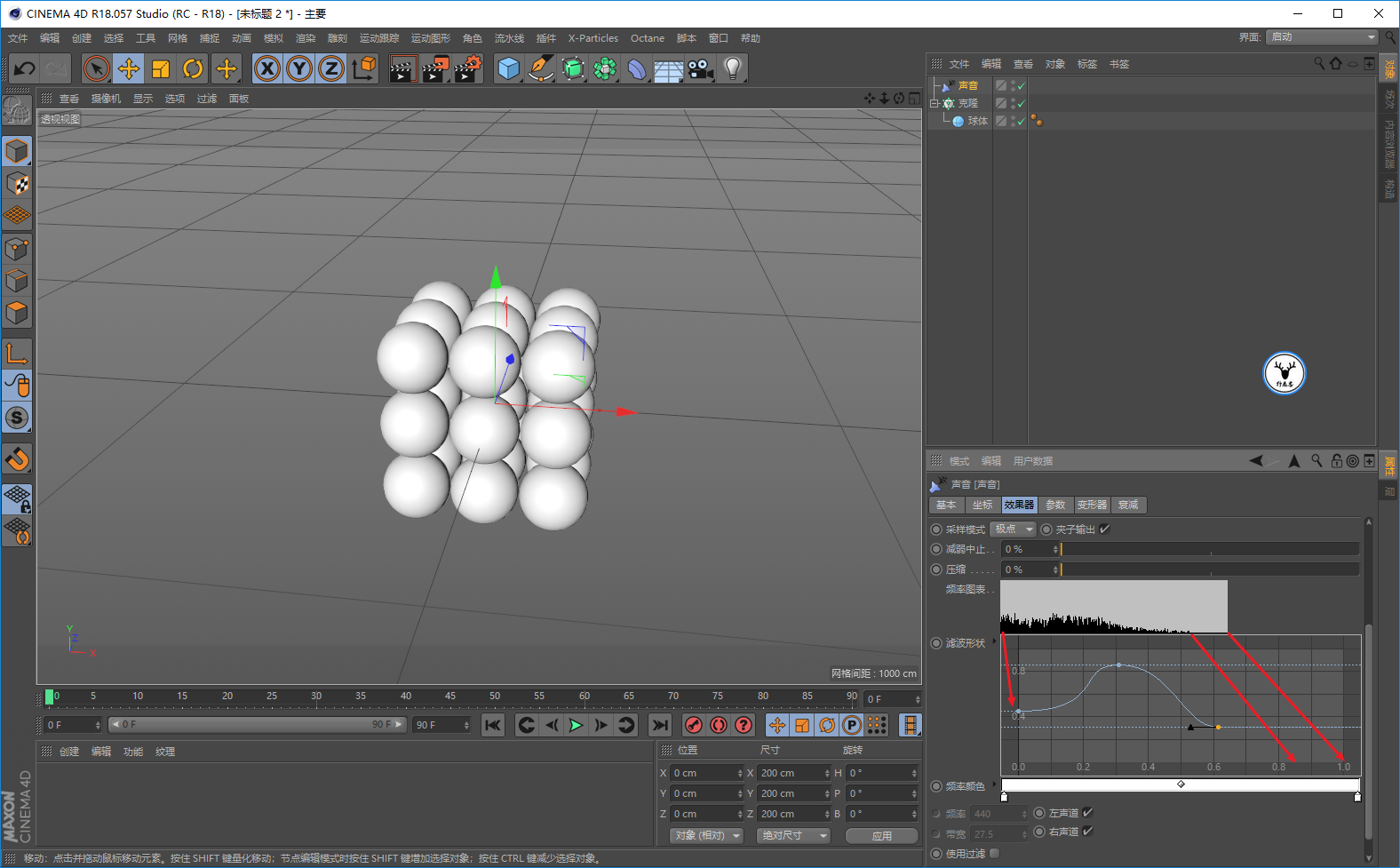This screenshot has height=868, width=1400.
Task: Click the green flower Array icon
Action: tap(605, 68)
